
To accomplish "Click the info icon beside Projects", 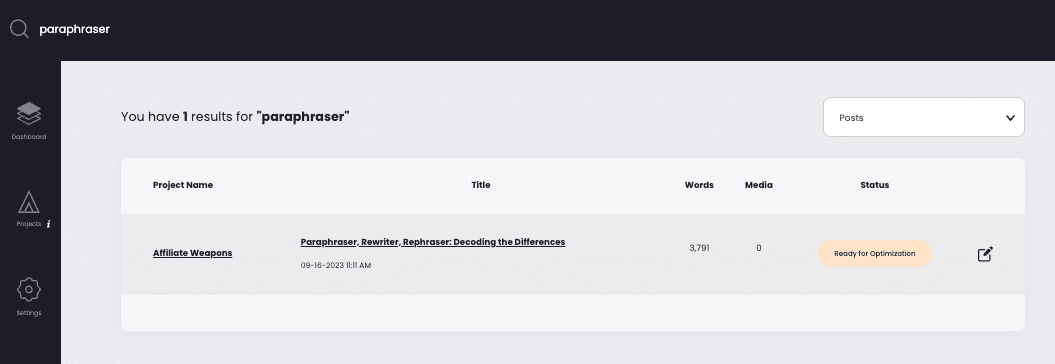I will pyautogui.click(x=48, y=224).
